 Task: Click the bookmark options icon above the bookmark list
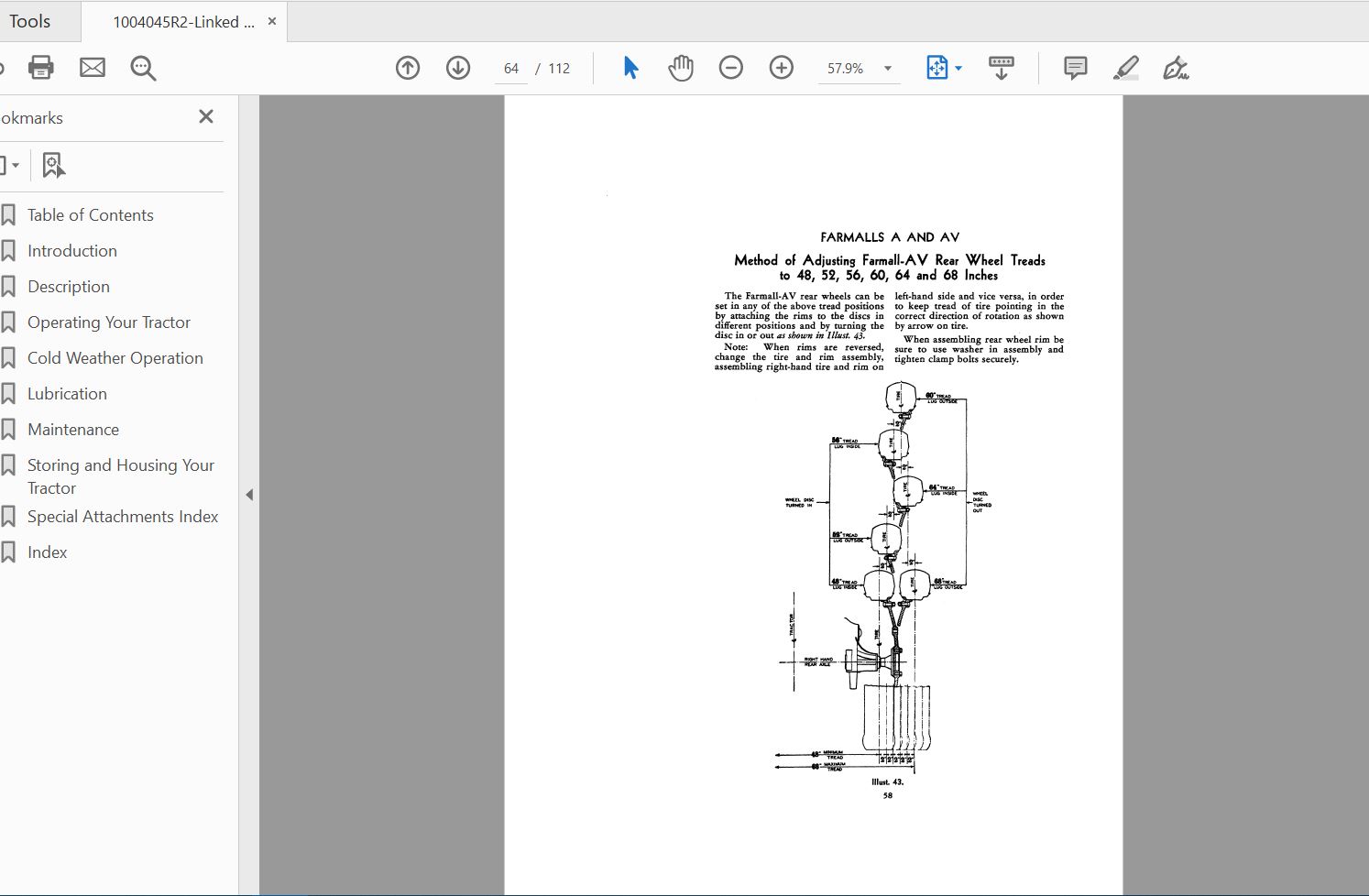[53, 164]
